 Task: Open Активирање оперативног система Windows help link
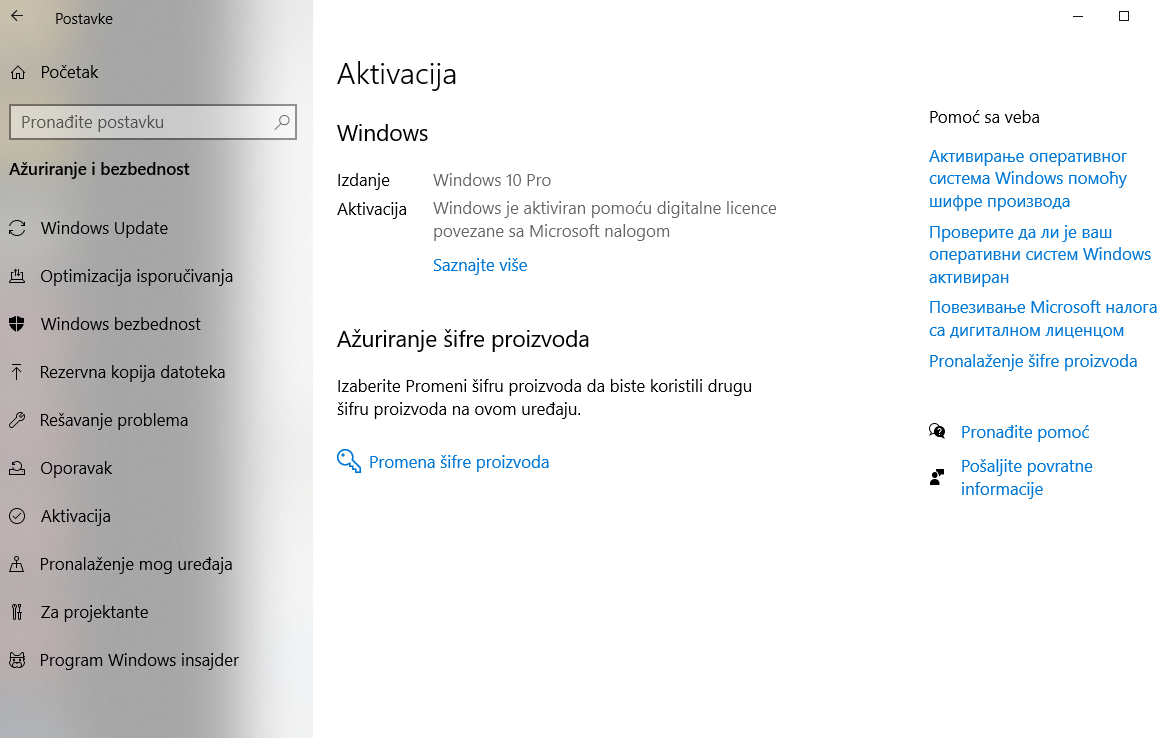[x=1027, y=179]
